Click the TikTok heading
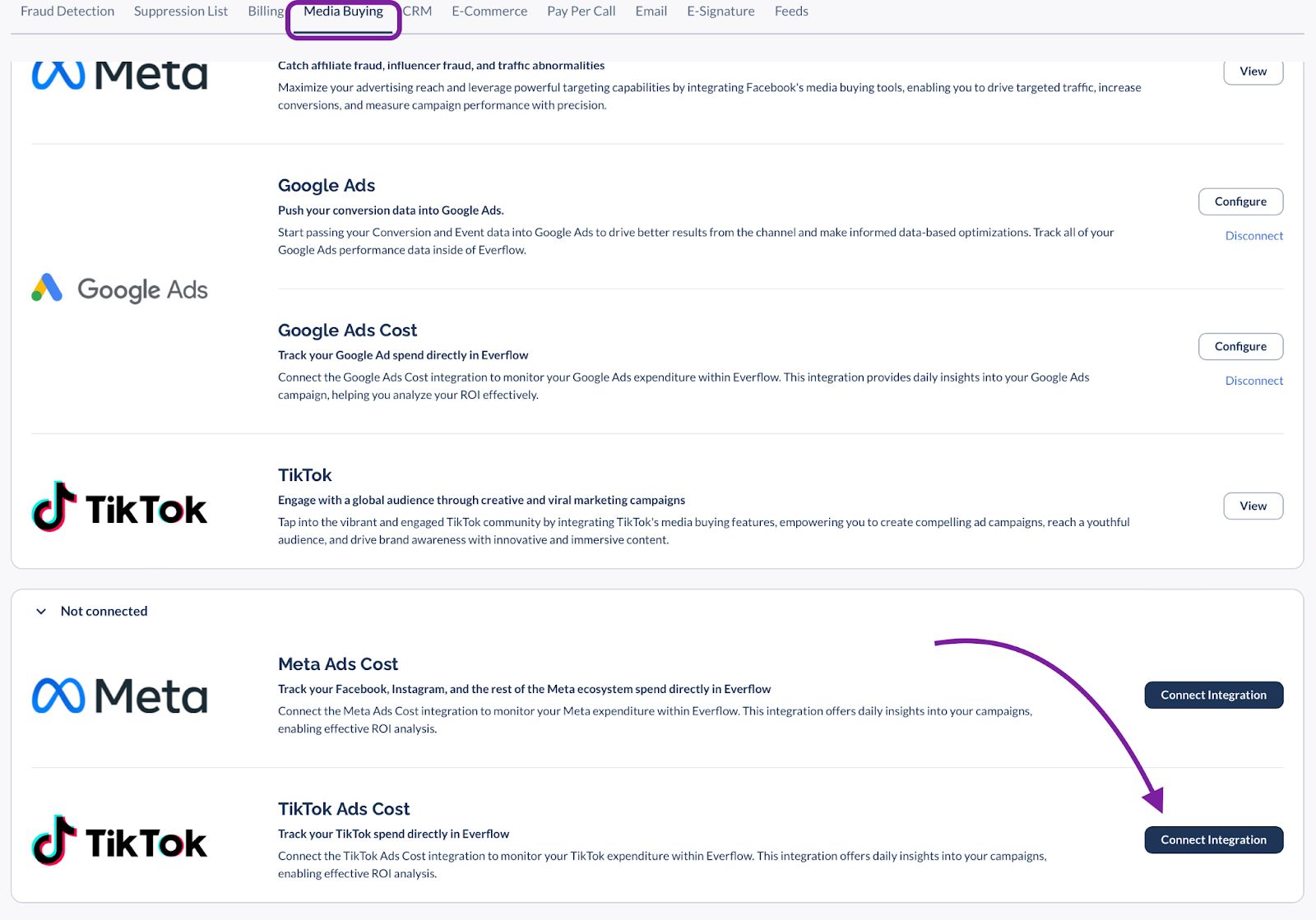The height and width of the screenshot is (920, 1316). [304, 475]
